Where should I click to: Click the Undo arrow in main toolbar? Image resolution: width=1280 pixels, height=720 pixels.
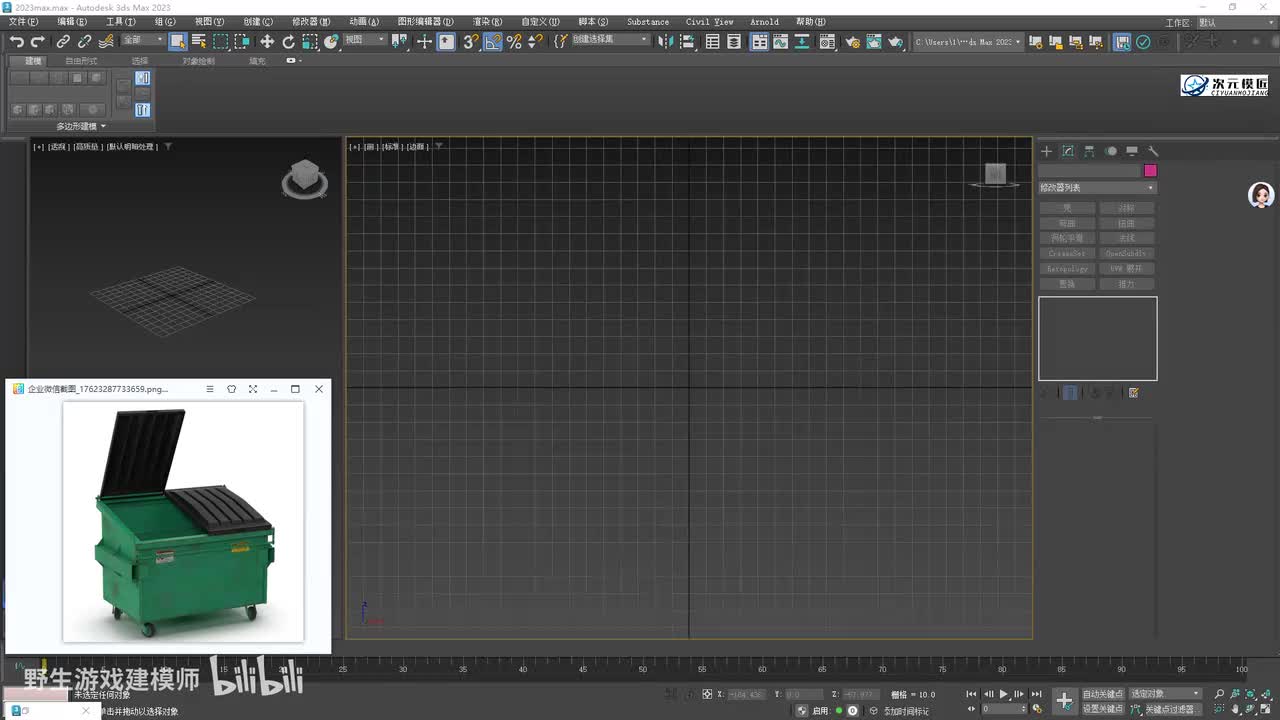click(17, 41)
